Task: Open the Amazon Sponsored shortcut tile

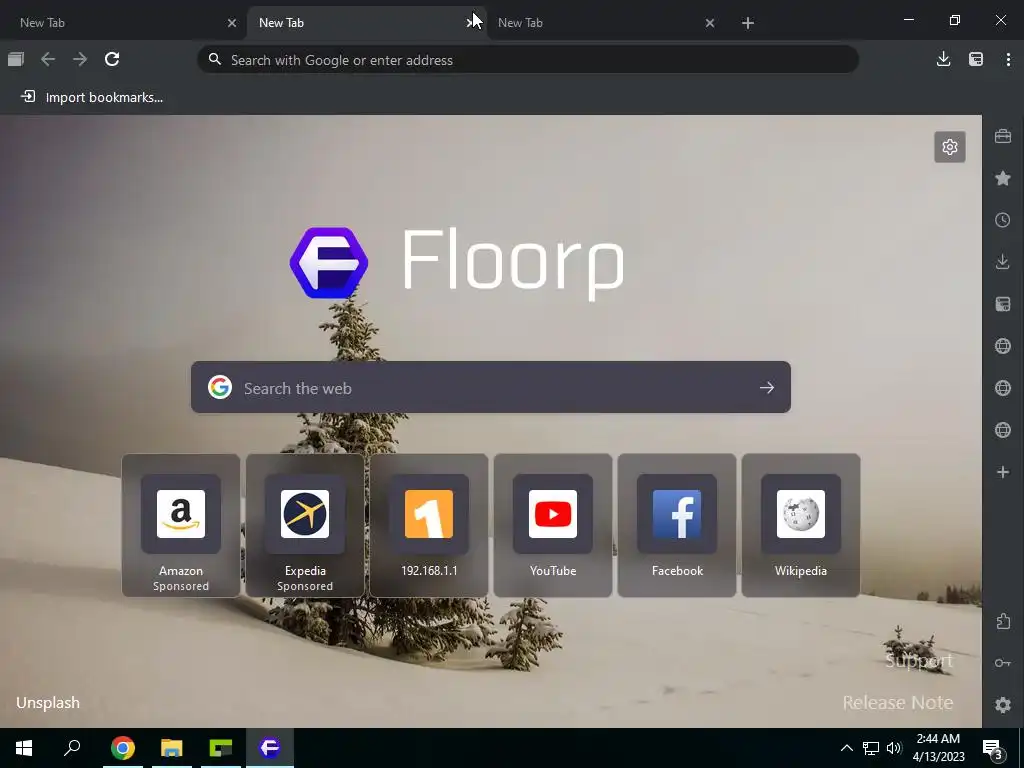Action: click(181, 525)
